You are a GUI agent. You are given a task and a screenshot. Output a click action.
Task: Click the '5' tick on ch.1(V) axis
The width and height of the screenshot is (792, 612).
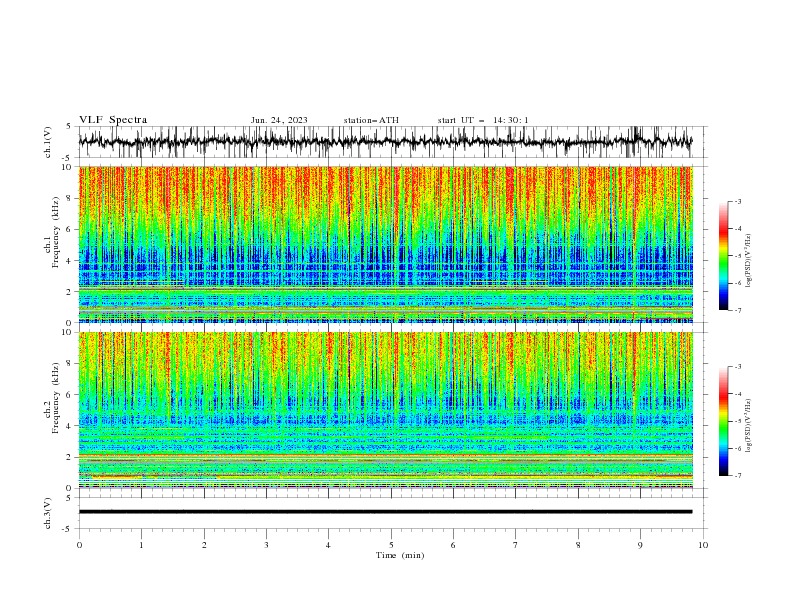tap(70, 127)
